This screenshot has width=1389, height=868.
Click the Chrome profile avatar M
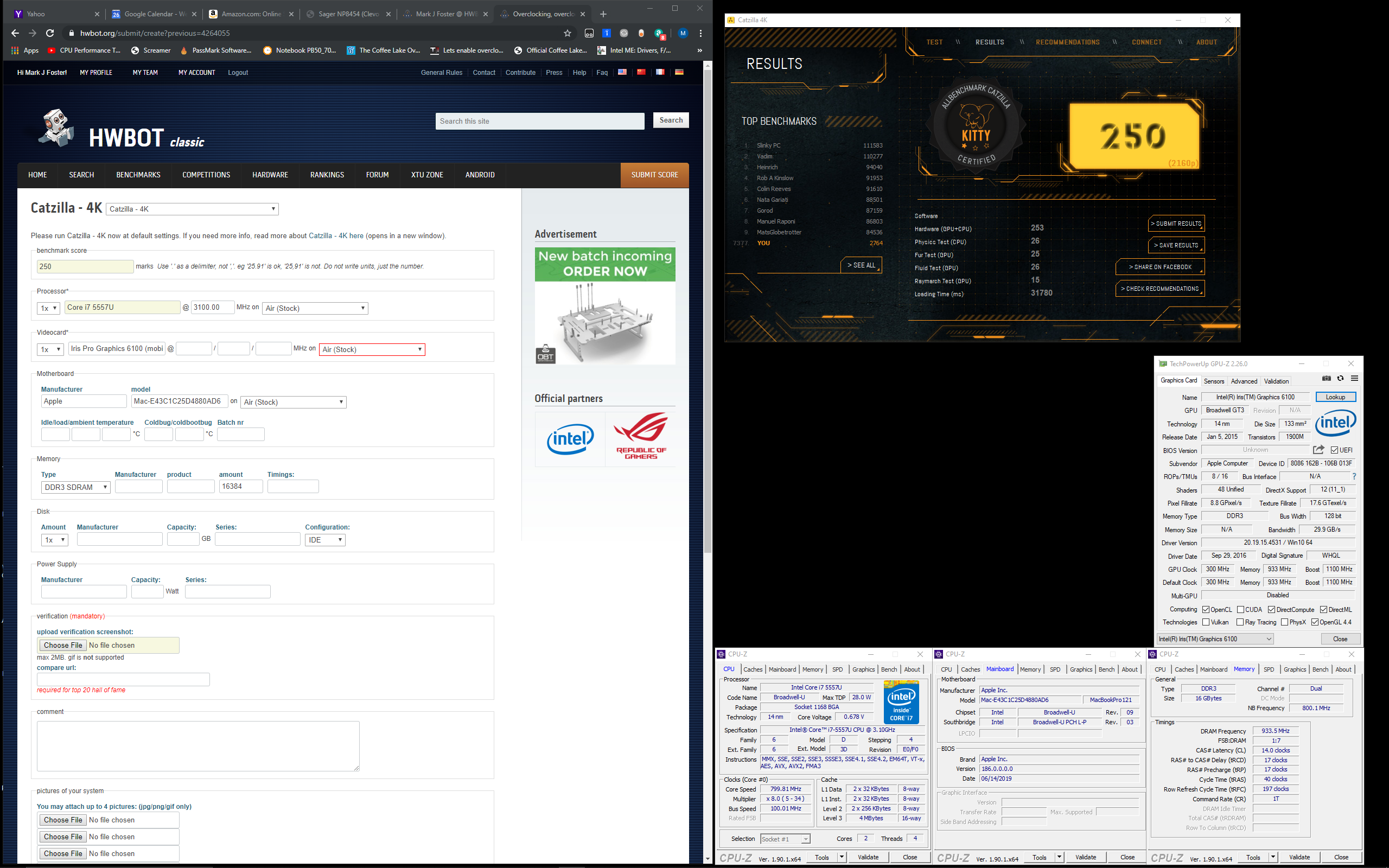[683, 33]
